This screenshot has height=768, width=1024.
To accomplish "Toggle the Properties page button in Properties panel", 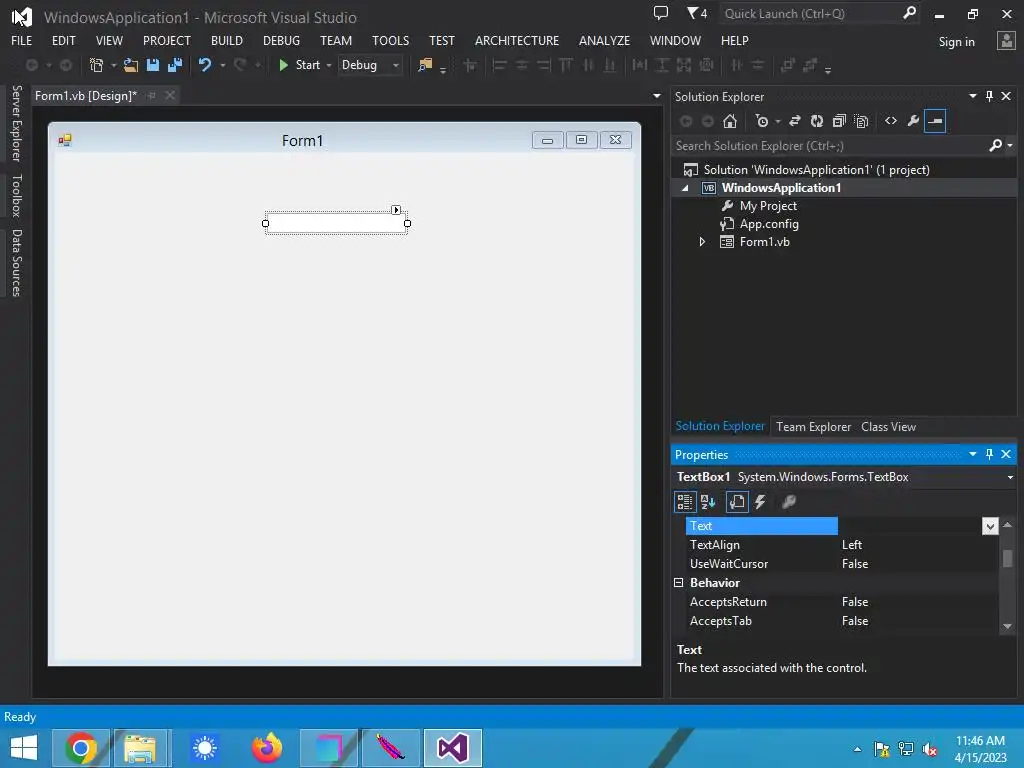I will click(737, 502).
